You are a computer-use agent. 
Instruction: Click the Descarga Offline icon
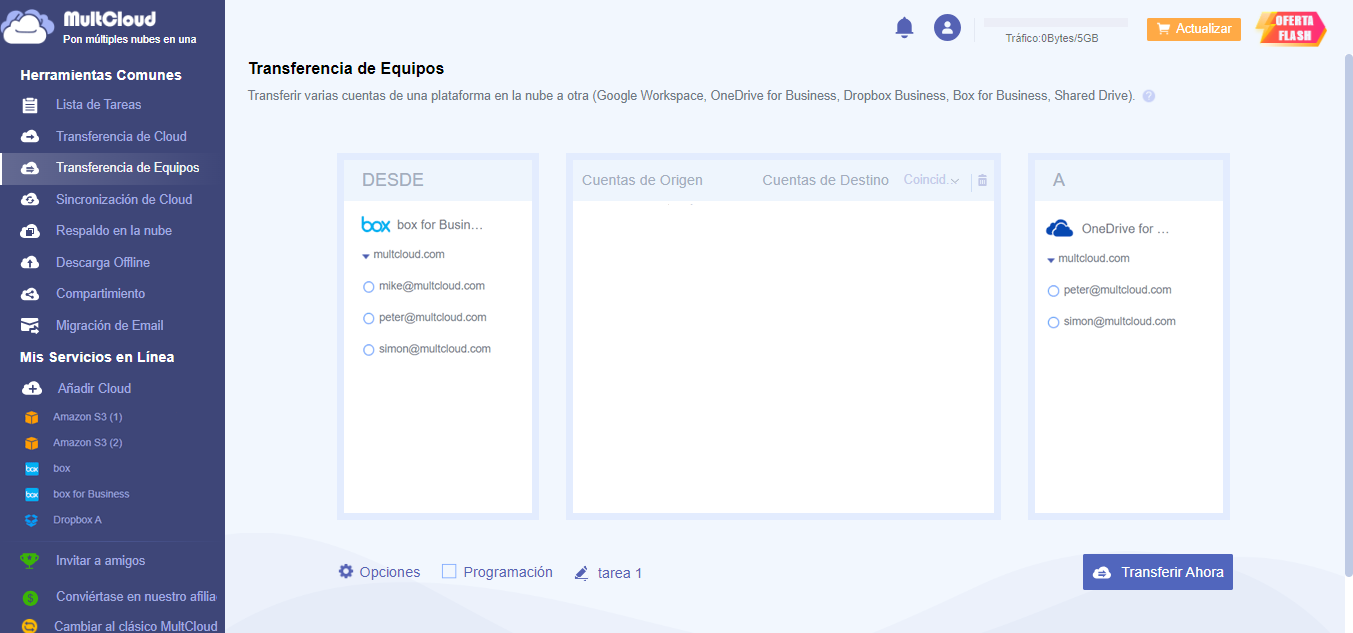[x=30, y=262]
